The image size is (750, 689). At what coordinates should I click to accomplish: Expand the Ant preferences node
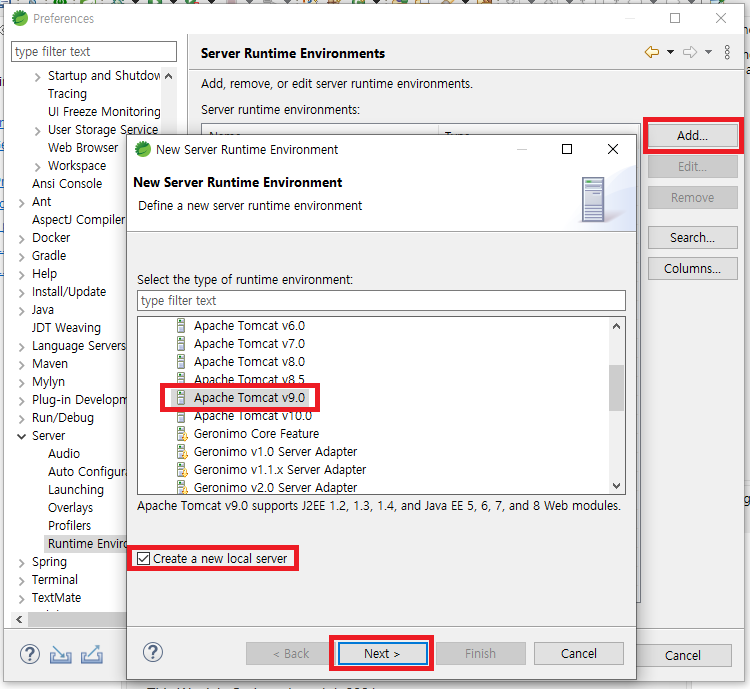(22, 203)
